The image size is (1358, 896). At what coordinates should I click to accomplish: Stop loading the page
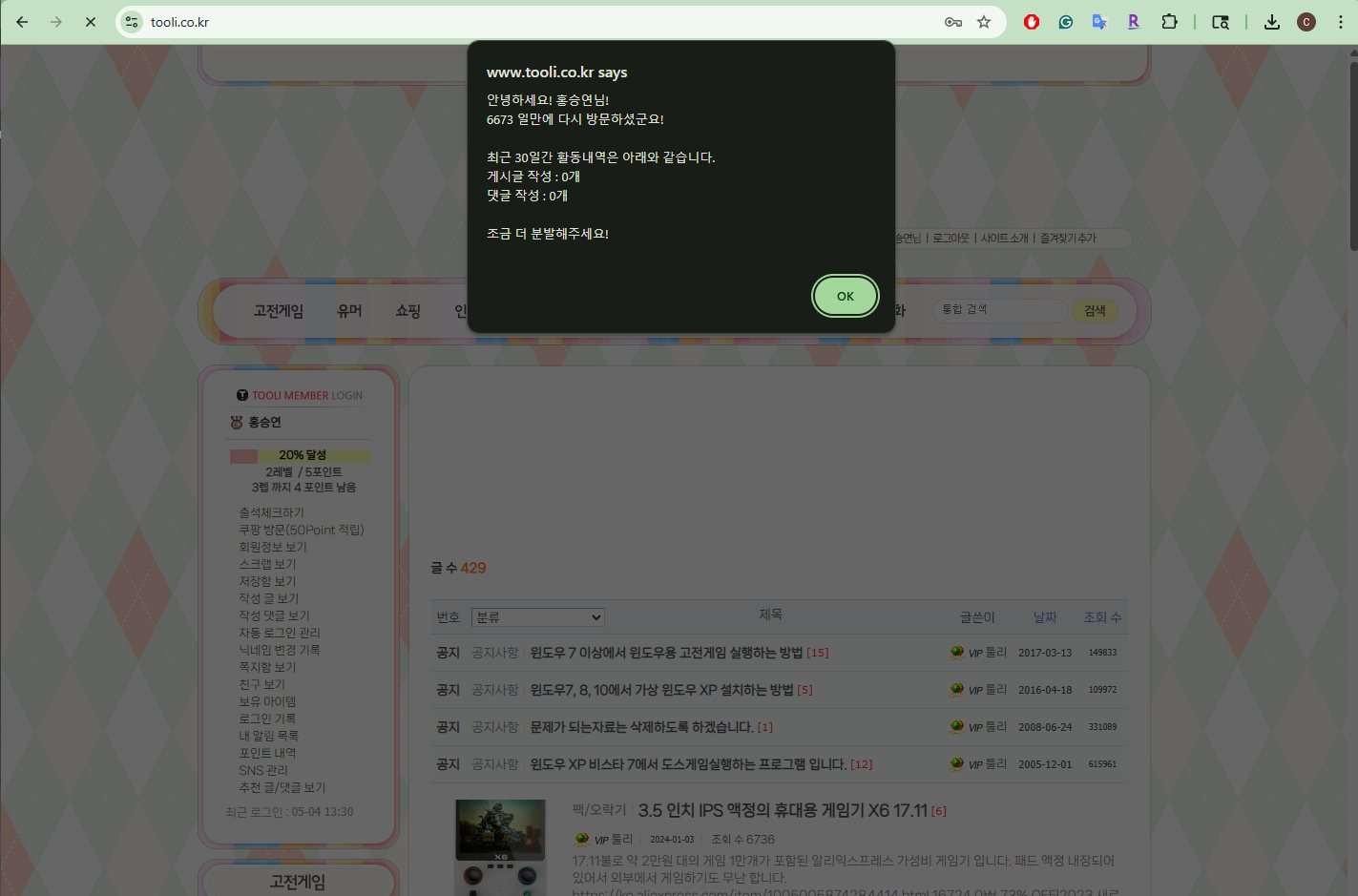pyautogui.click(x=91, y=22)
